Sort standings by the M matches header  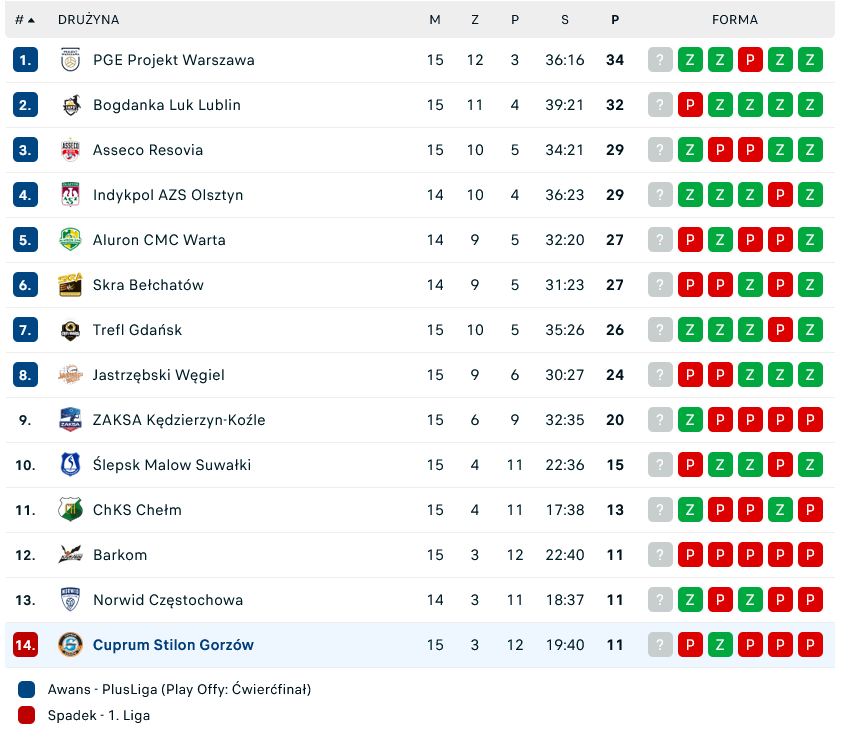coord(435,20)
